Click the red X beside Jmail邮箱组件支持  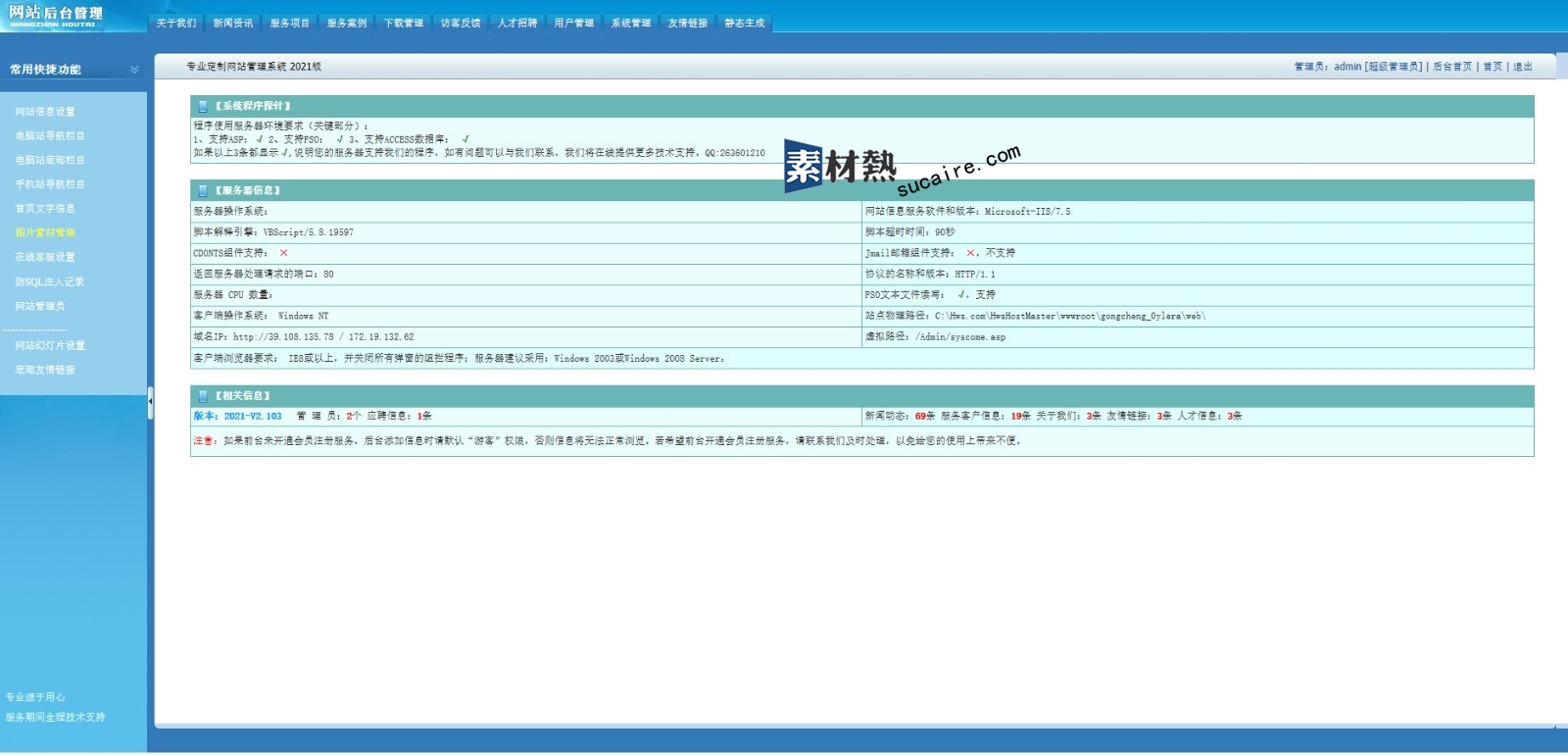pos(971,253)
